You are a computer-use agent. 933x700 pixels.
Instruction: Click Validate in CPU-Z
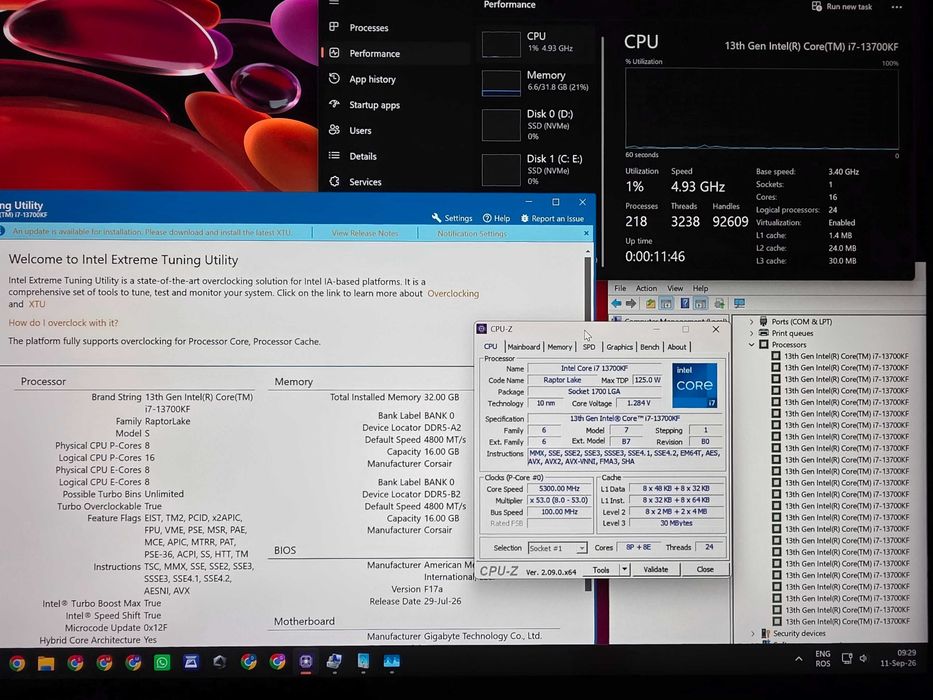(655, 570)
